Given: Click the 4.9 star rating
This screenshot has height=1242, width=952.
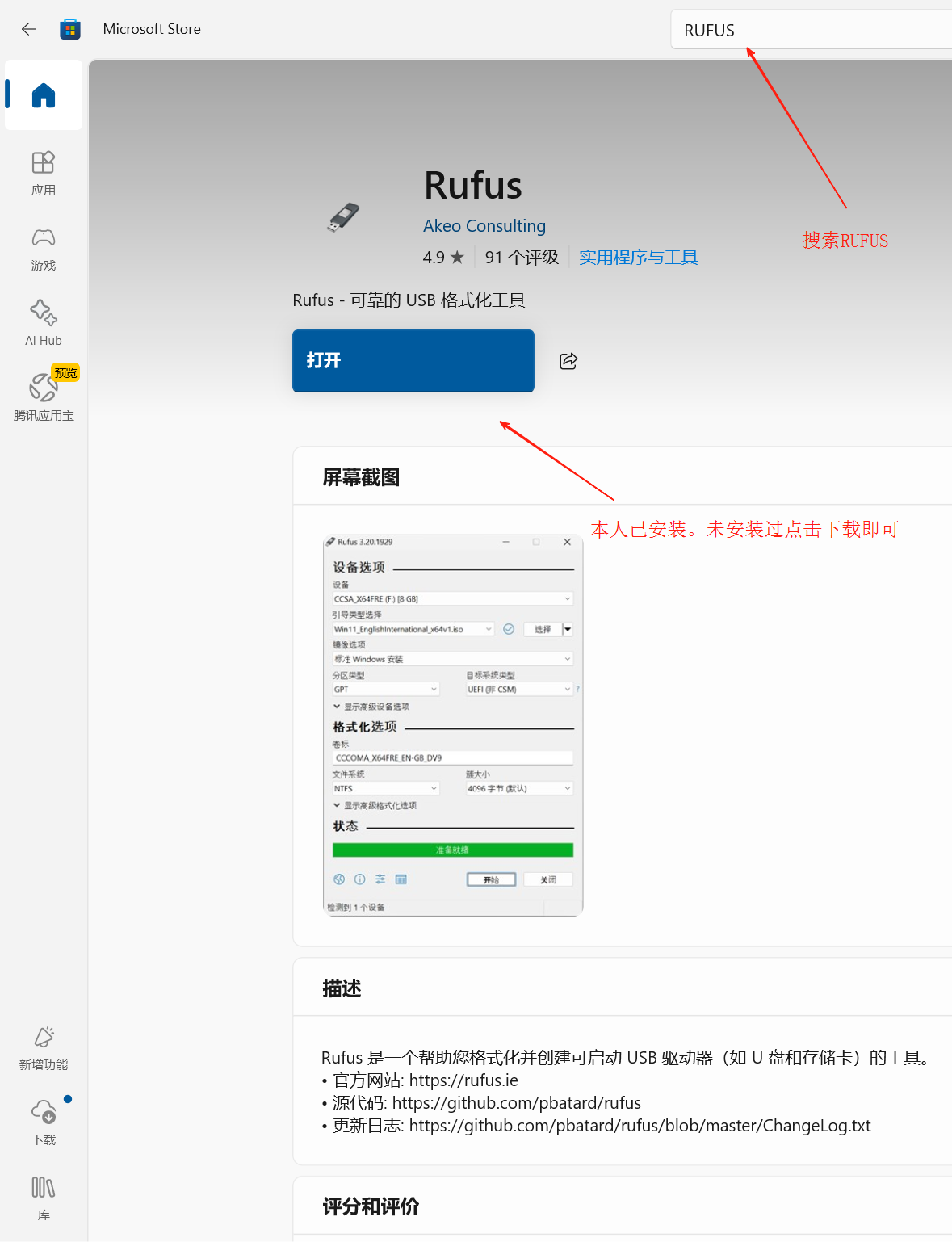Looking at the screenshot, I should pyautogui.click(x=443, y=258).
